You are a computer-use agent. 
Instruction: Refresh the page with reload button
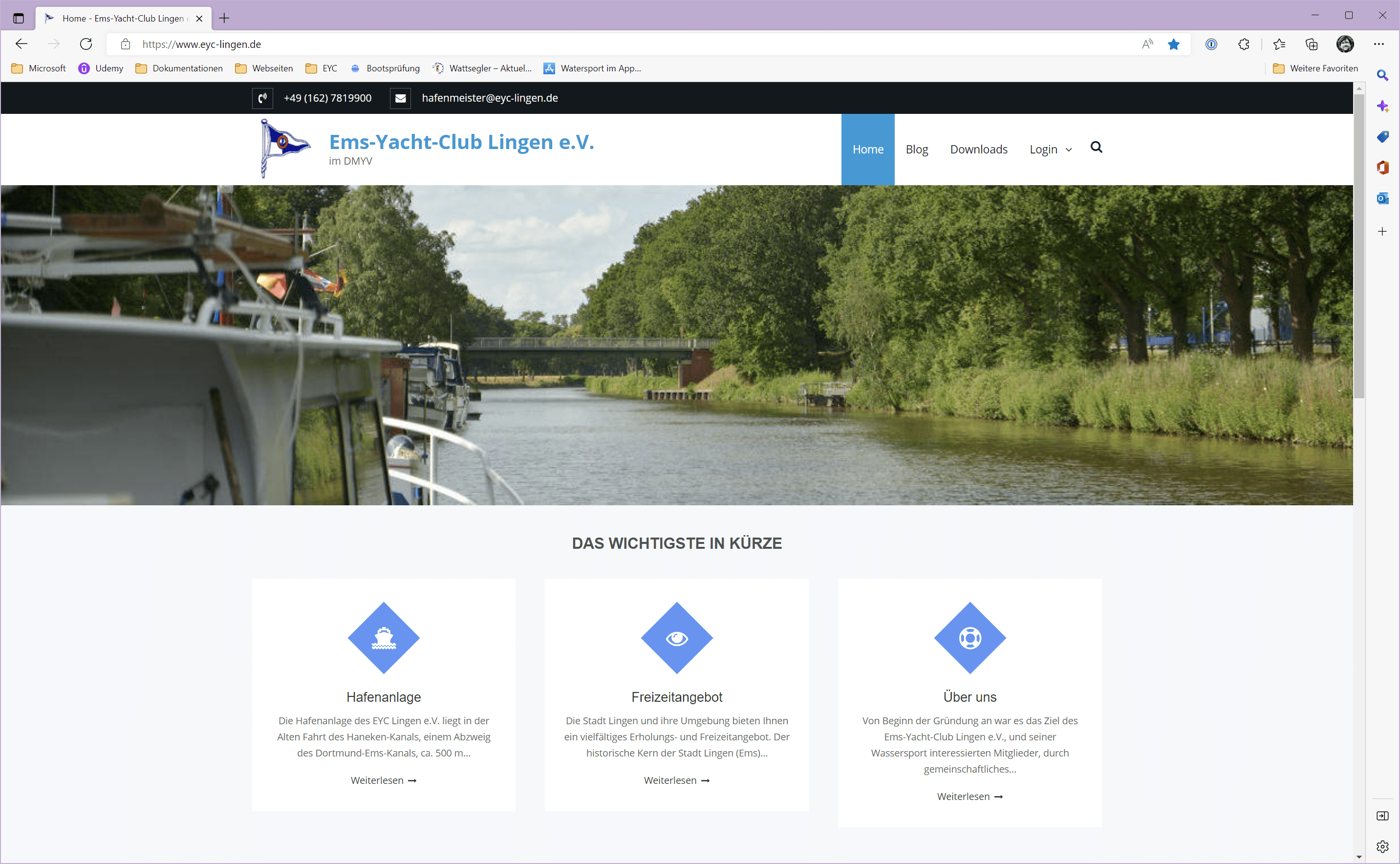[86, 44]
